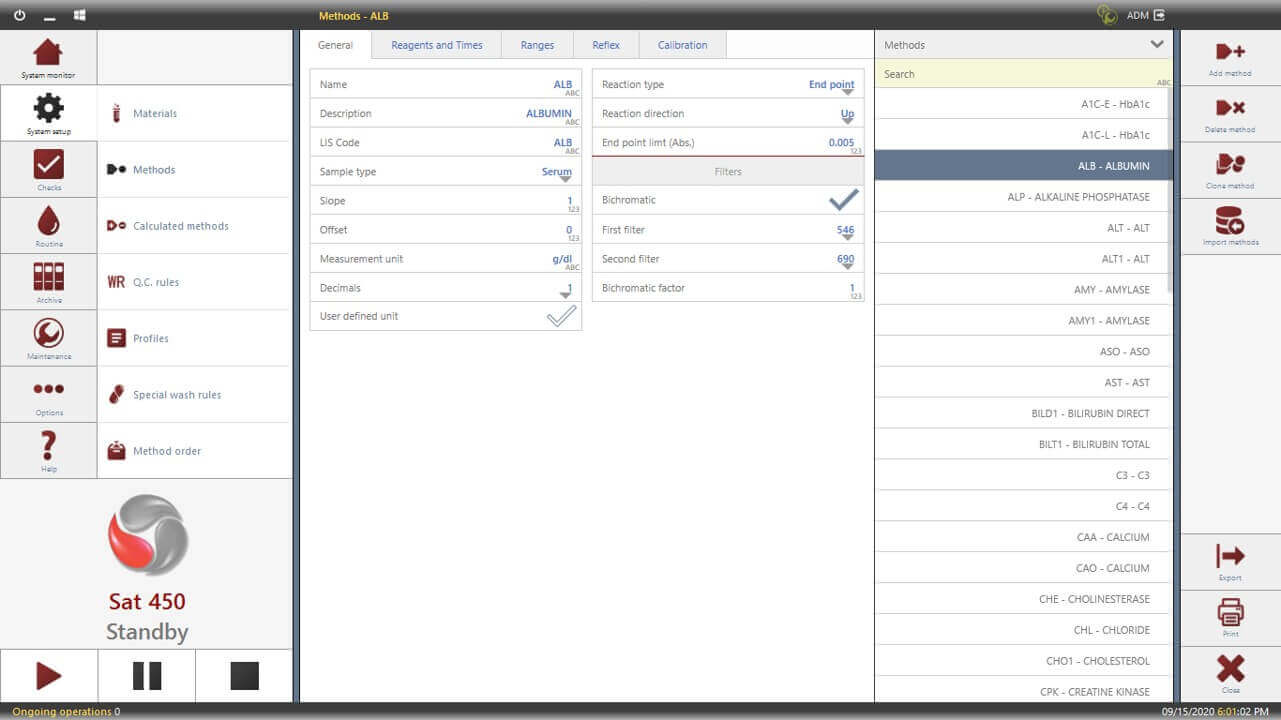
Task: Collapse the Methods panel chevron
Action: (x=1157, y=44)
